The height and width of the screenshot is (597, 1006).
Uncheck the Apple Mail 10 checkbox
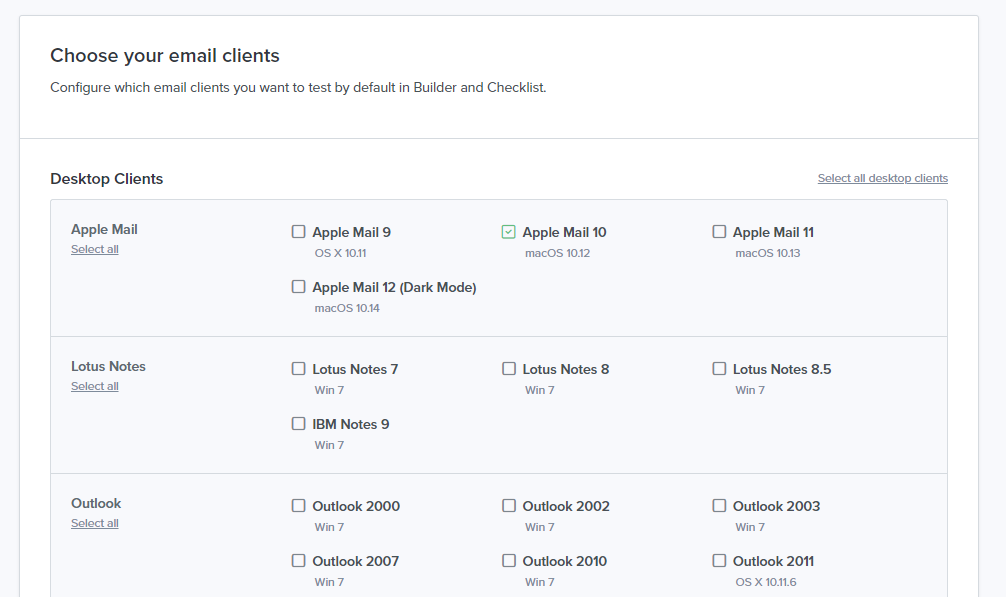[508, 232]
